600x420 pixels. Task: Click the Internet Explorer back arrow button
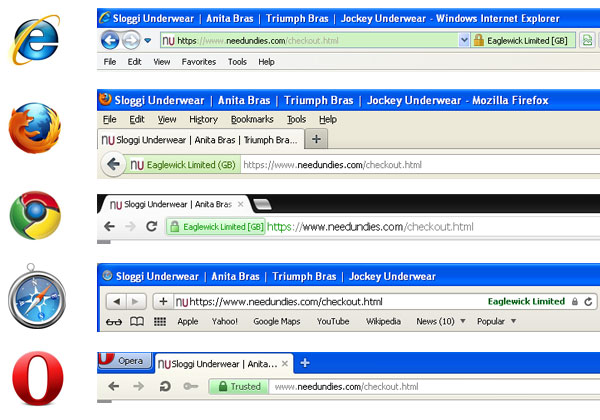tap(110, 40)
